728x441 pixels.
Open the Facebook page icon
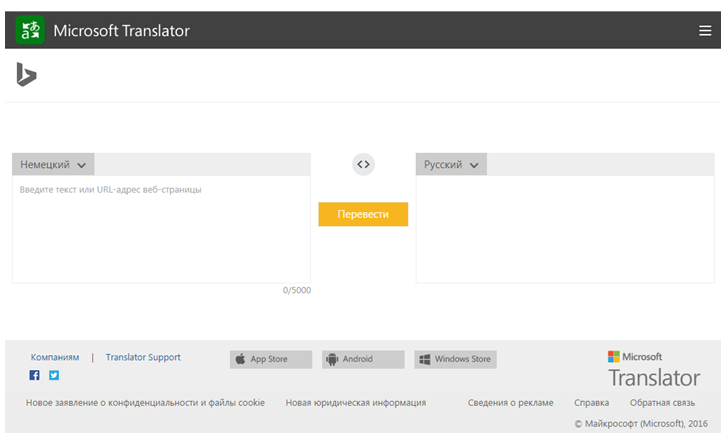[x=35, y=376]
